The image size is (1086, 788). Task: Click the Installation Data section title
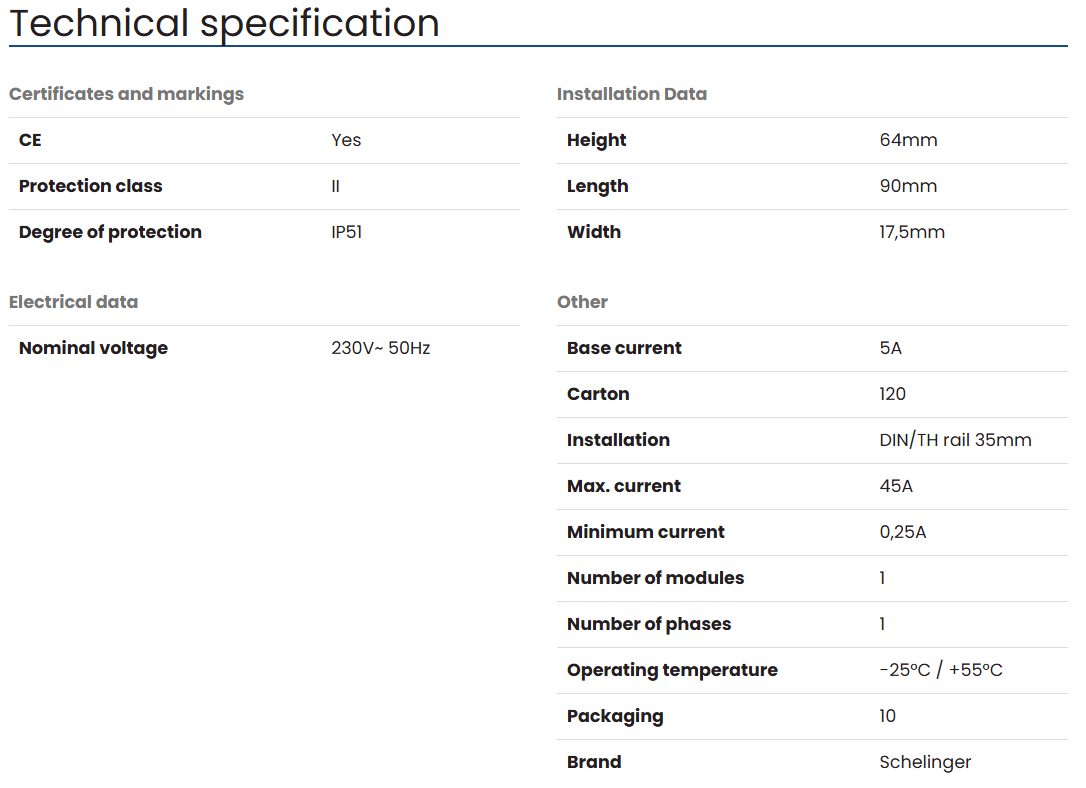click(x=631, y=94)
